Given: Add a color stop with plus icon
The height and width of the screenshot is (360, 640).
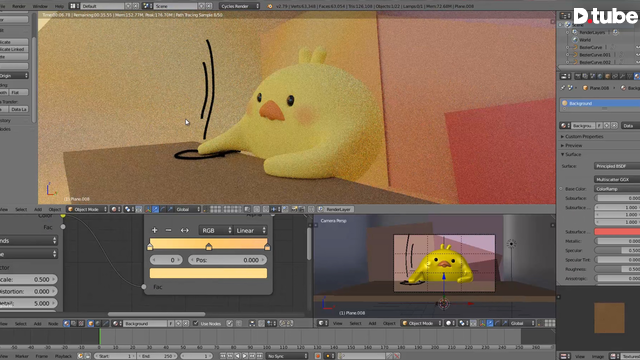Looking at the screenshot, I should (x=154, y=230).
